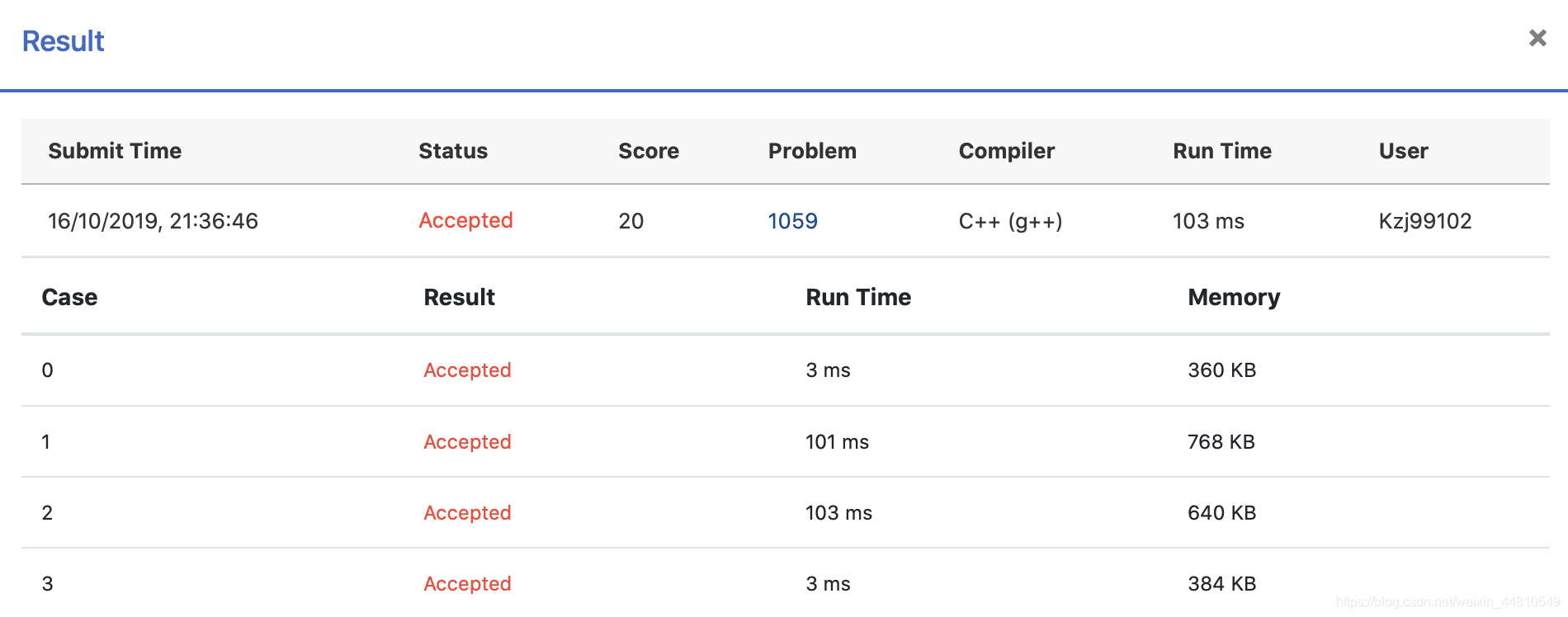1568x617 pixels.
Task: Click Accepted result for case 1
Action: click(x=467, y=442)
